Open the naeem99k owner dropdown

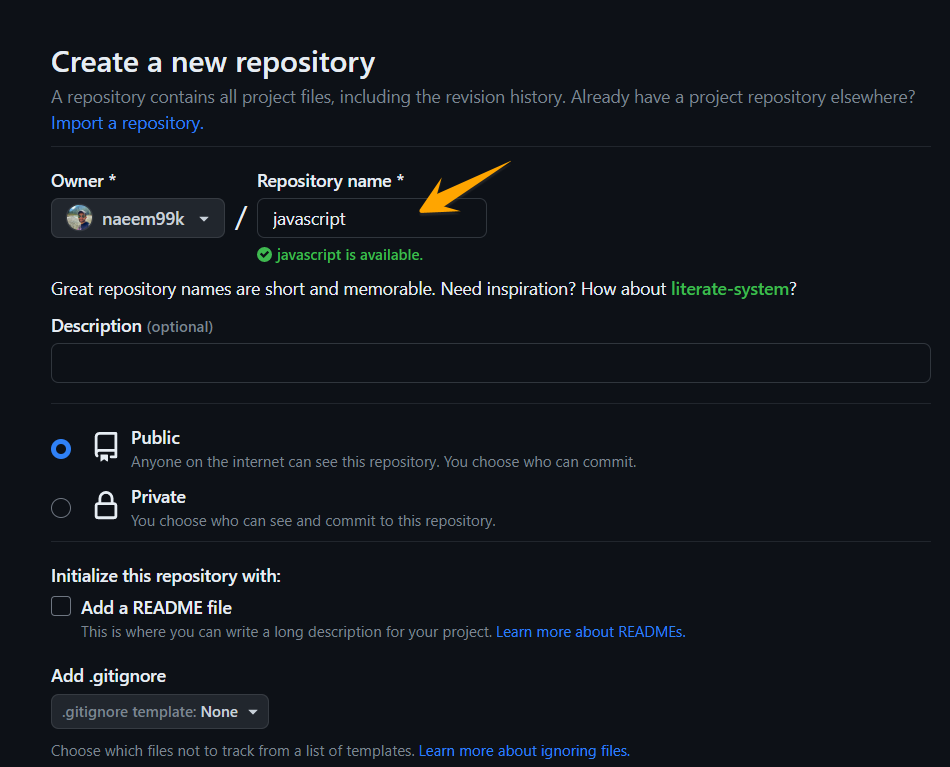tap(138, 218)
